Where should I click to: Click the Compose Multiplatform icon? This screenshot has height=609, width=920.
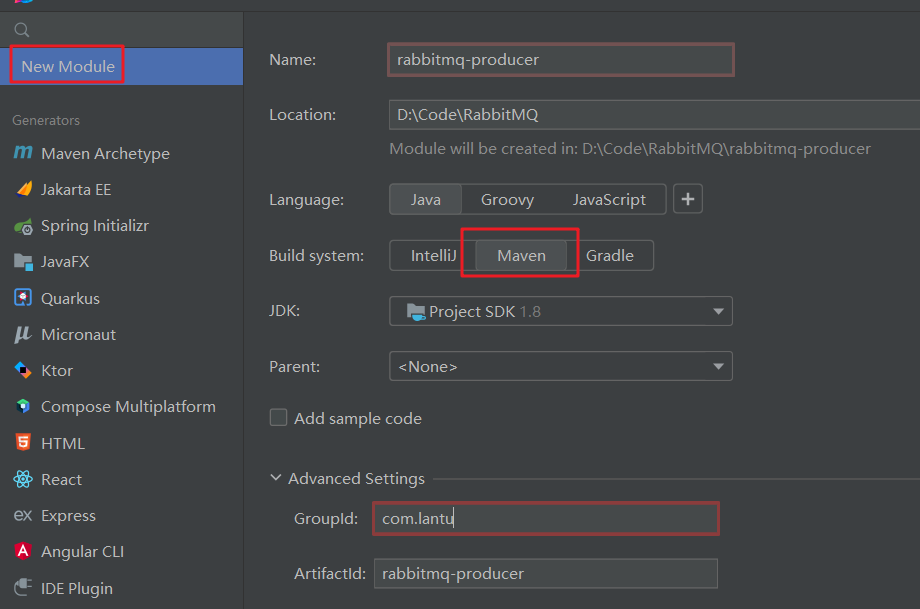pyautogui.click(x=23, y=406)
